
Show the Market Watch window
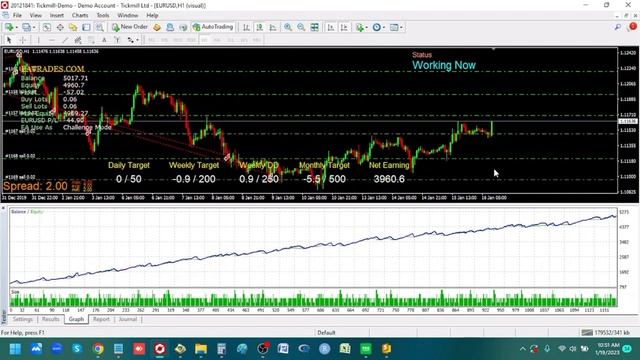[x=47, y=27]
